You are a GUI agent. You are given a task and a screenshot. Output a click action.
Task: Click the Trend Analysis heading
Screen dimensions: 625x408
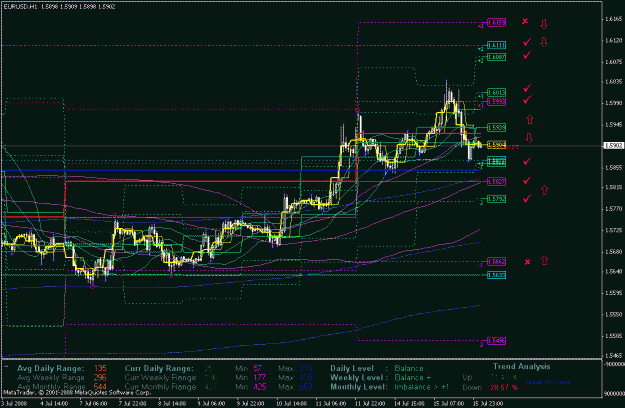click(x=521, y=367)
